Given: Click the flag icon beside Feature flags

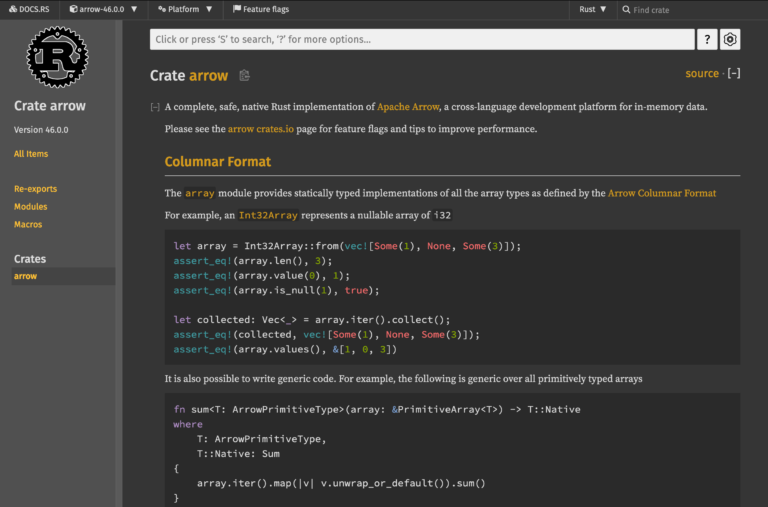Looking at the screenshot, I should tap(237, 9).
